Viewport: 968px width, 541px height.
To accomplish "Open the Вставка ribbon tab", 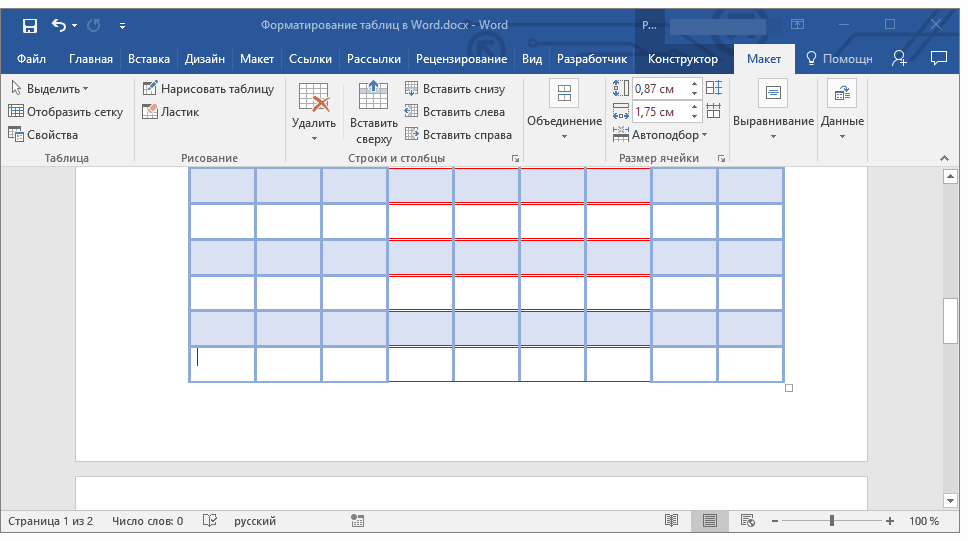I will pyautogui.click(x=149, y=59).
